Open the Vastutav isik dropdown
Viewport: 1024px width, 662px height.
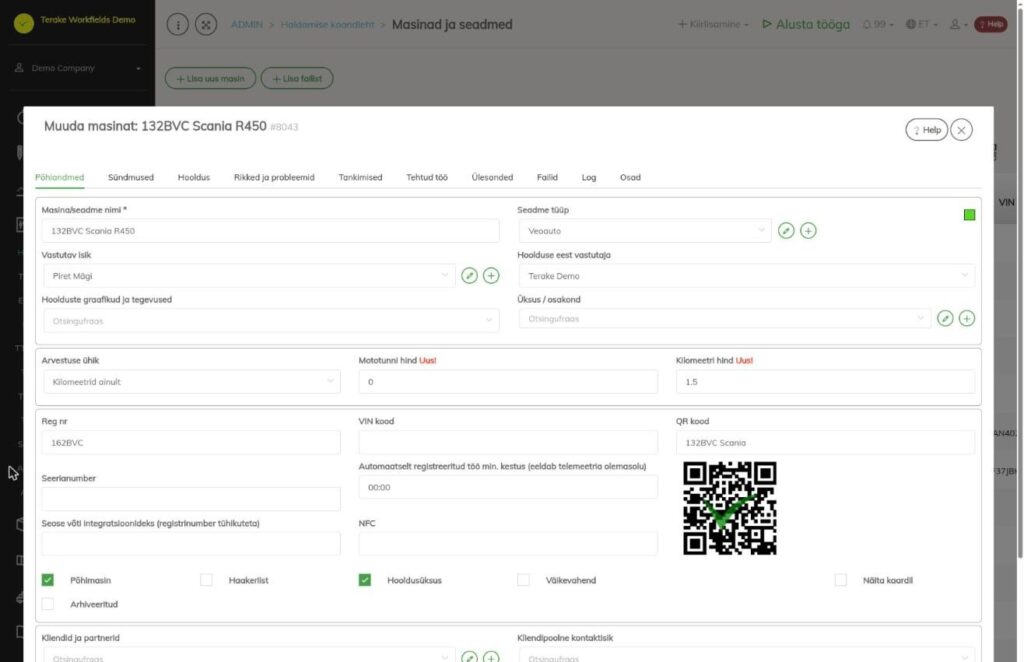click(249, 276)
